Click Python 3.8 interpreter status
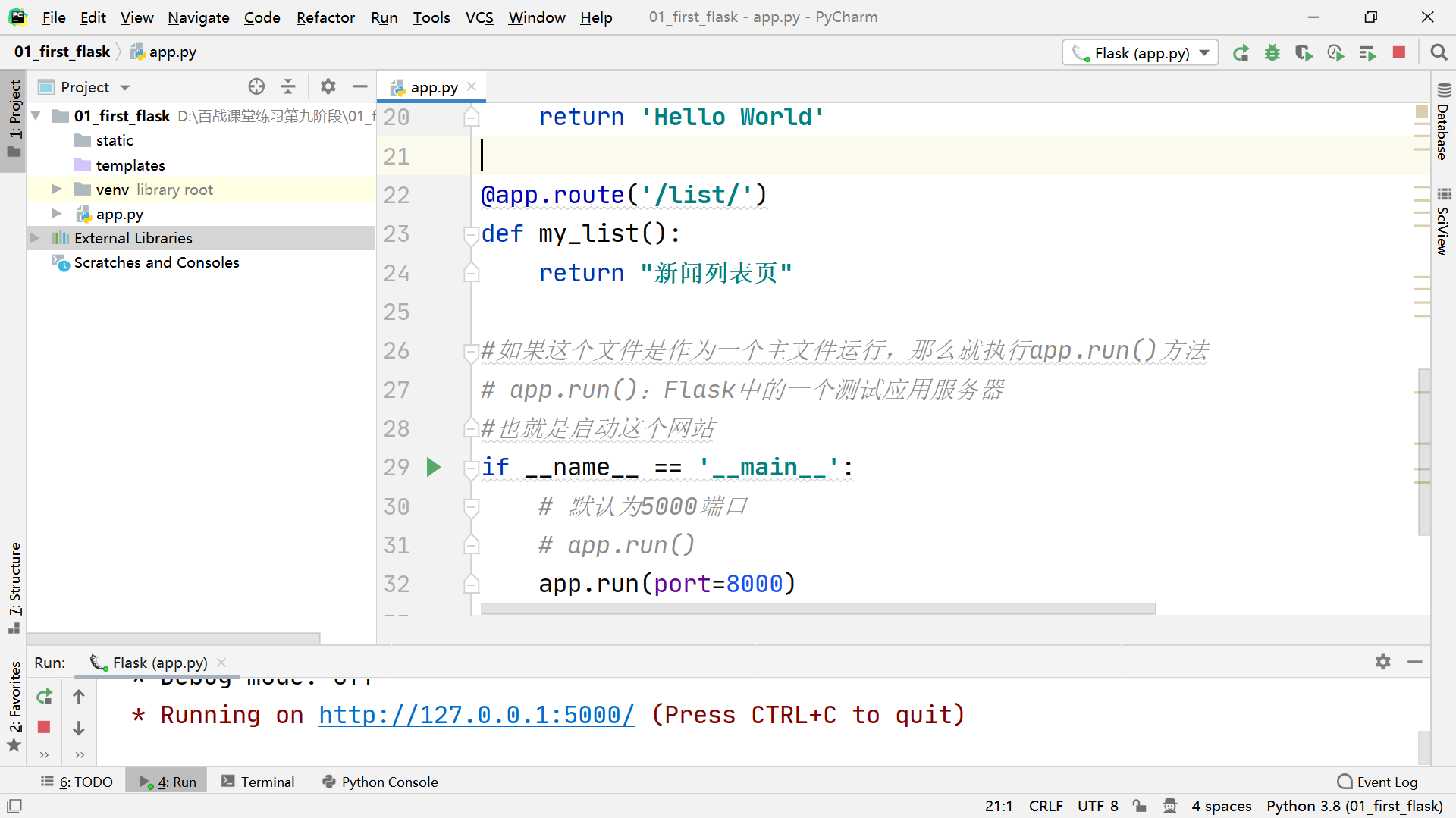Viewport: 1456px width, 818px height. click(x=1354, y=806)
